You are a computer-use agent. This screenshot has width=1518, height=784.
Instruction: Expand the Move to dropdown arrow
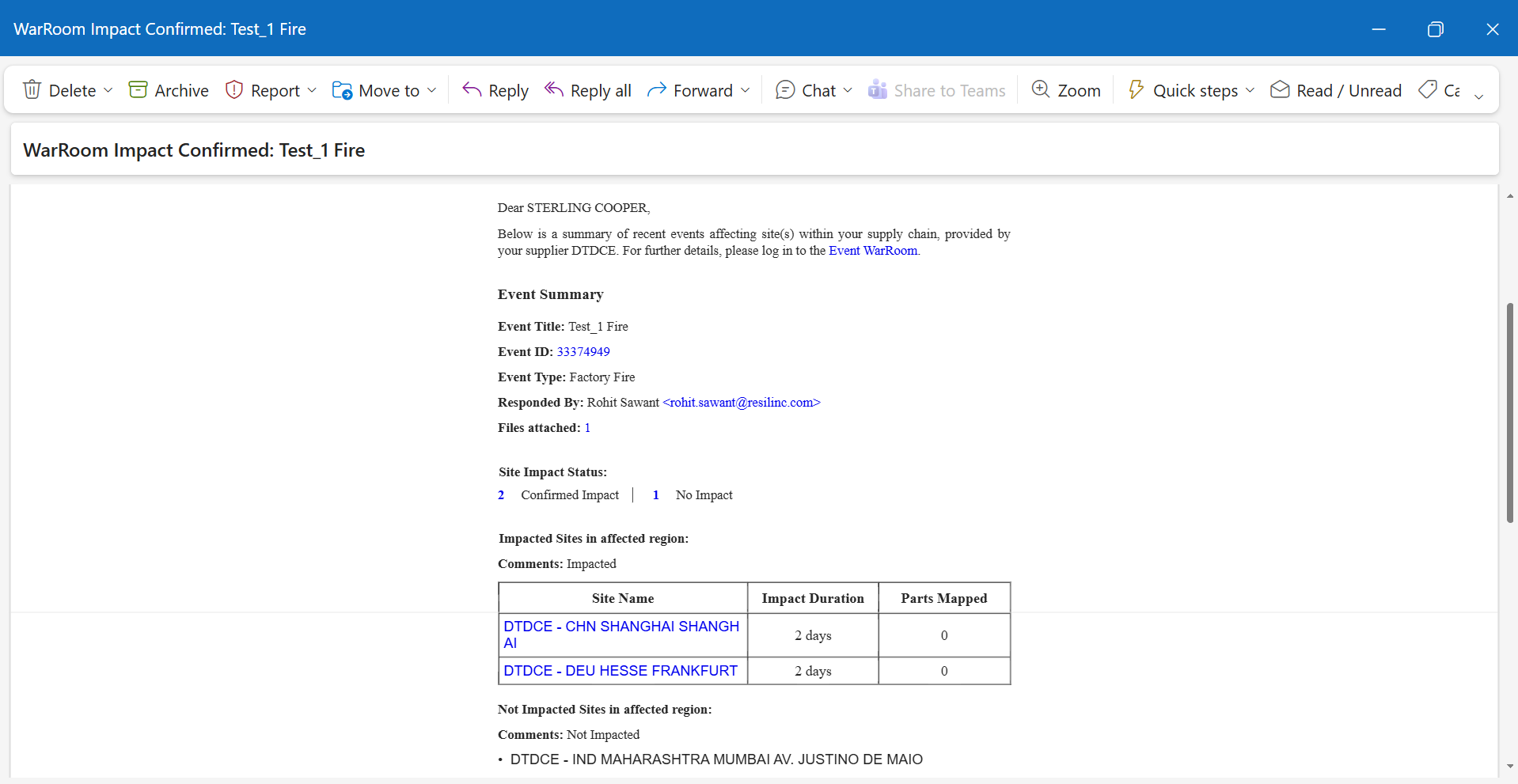(x=431, y=90)
